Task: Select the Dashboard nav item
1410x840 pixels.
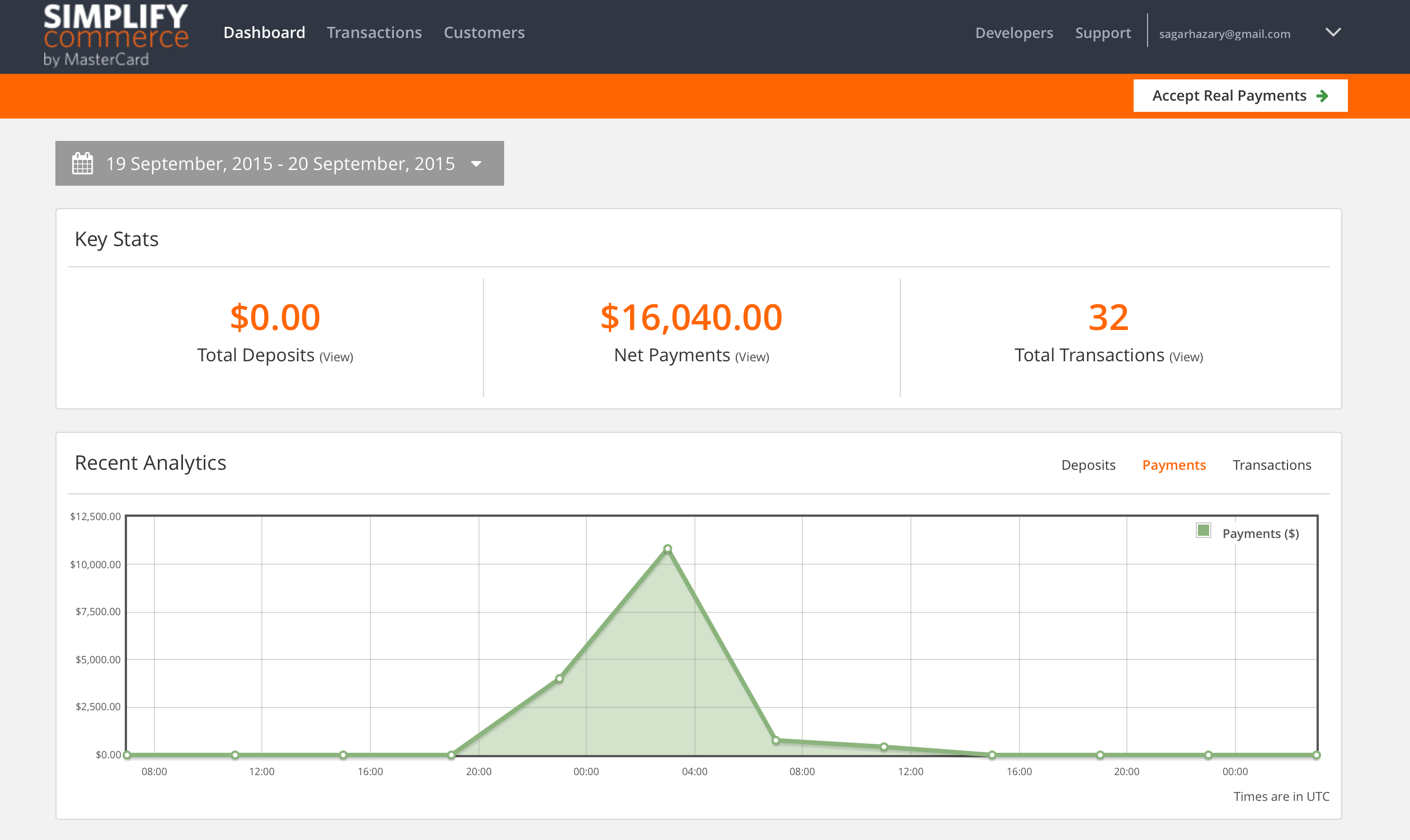Action: [265, 33]
